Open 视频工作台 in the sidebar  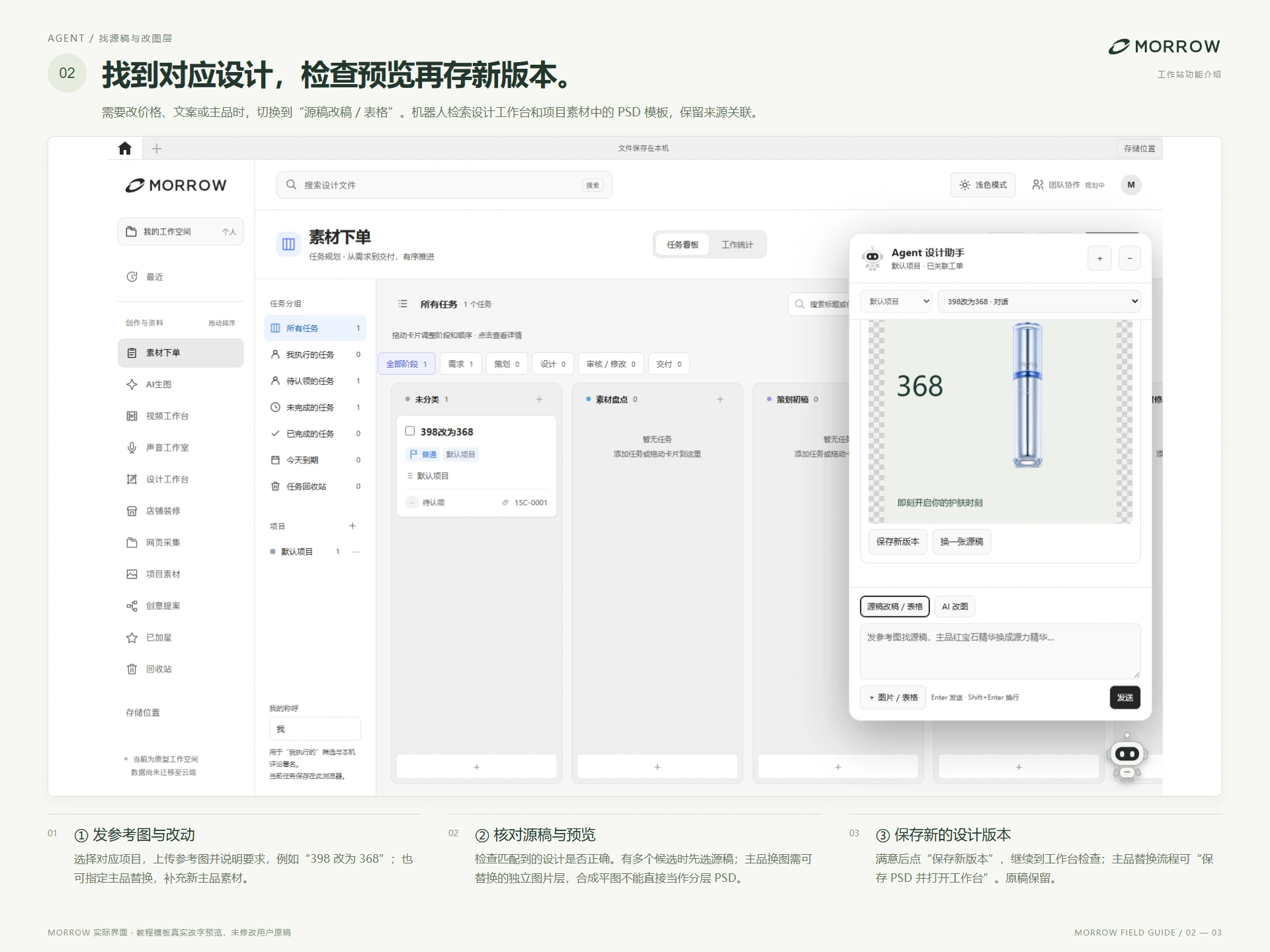(x=181, y=416)
